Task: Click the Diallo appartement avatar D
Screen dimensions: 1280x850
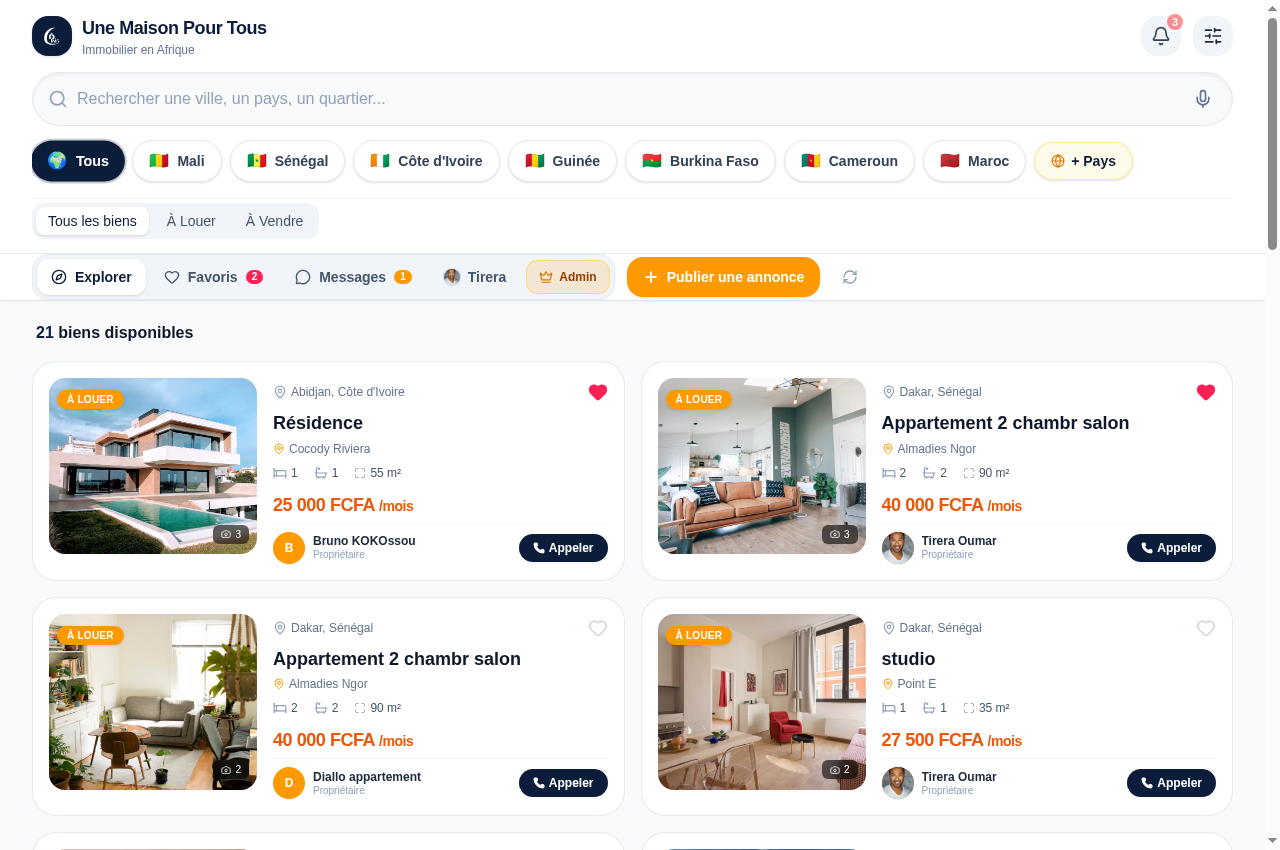Action: (x=289, y=783)
